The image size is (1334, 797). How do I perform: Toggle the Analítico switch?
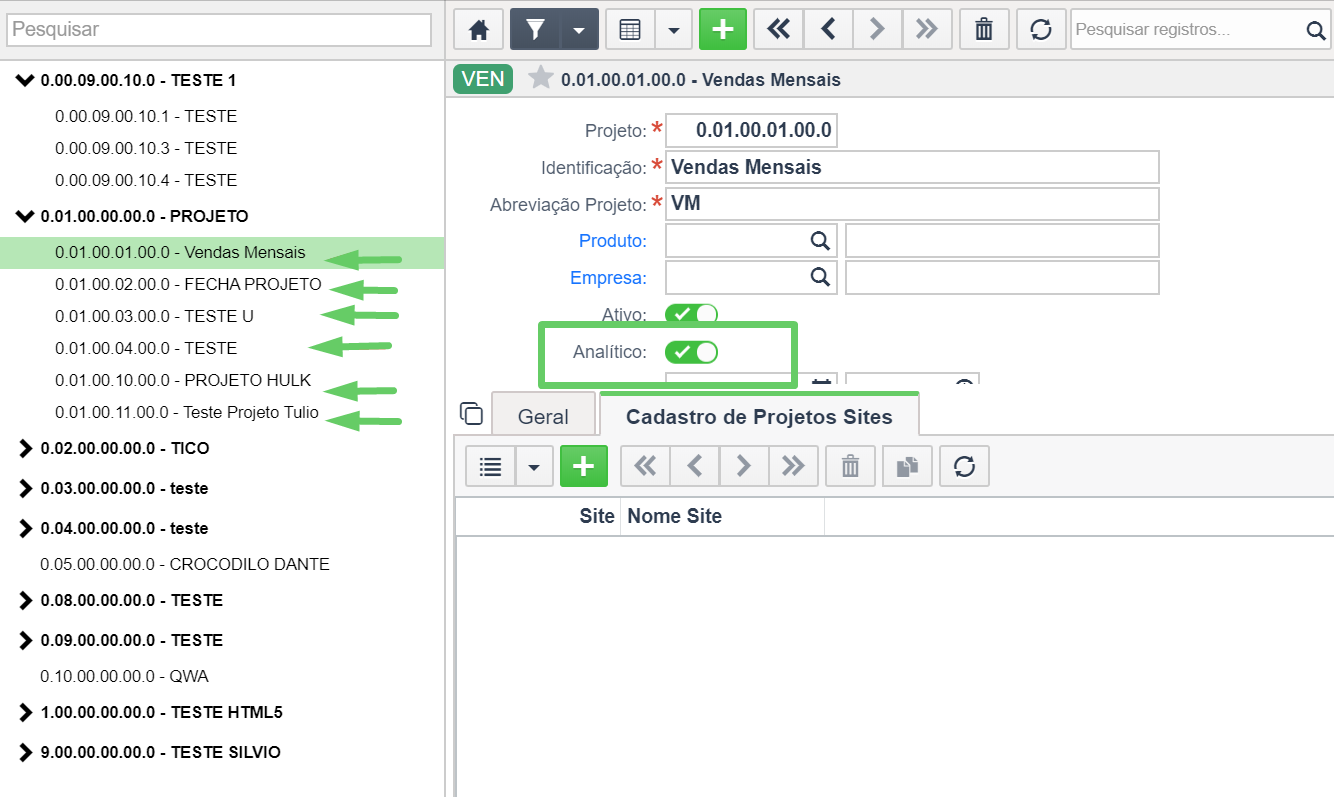691,352
